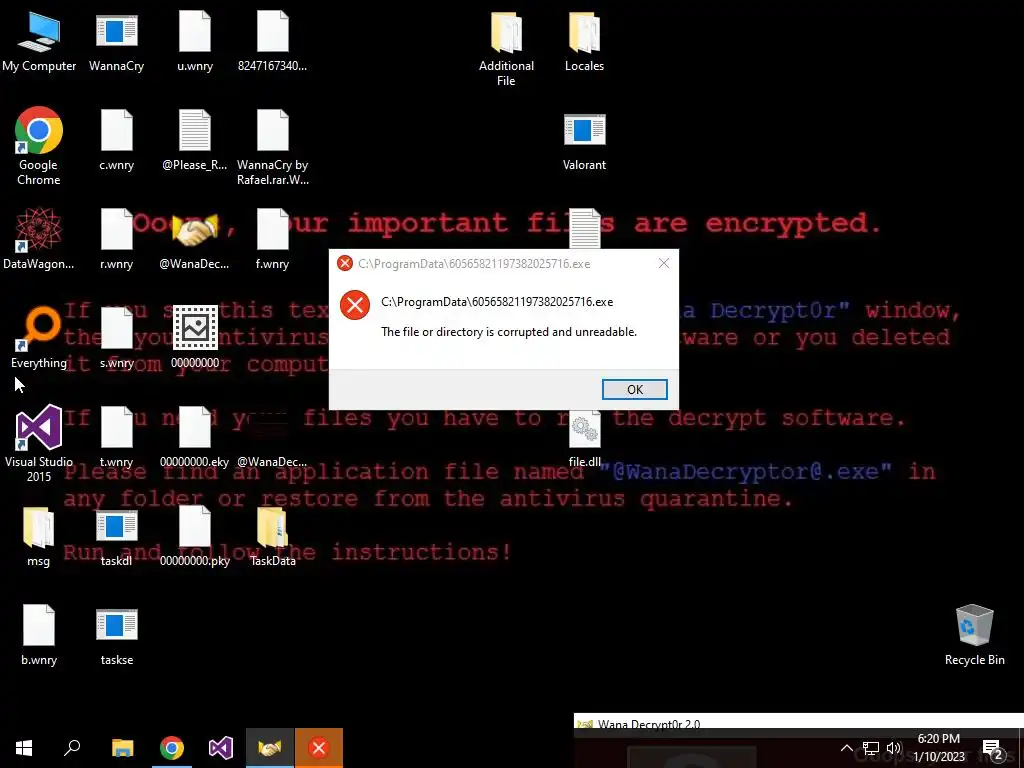Select the 00000000.eky file icon

[195, 438]
